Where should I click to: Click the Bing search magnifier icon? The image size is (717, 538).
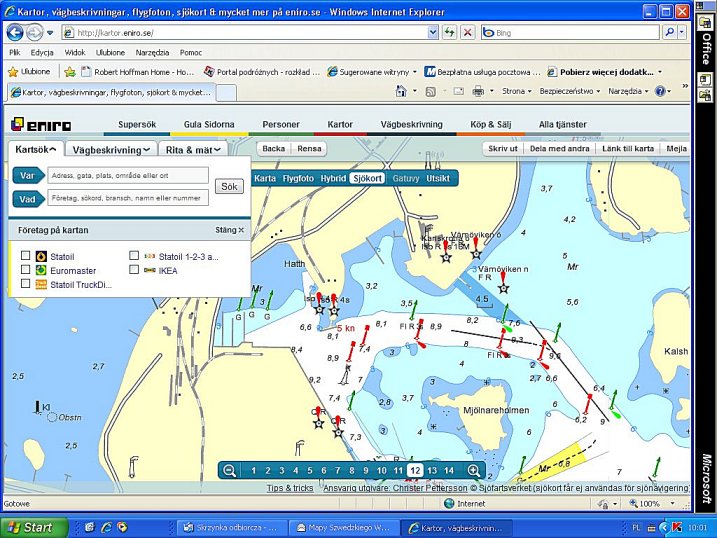click(669, 32)
